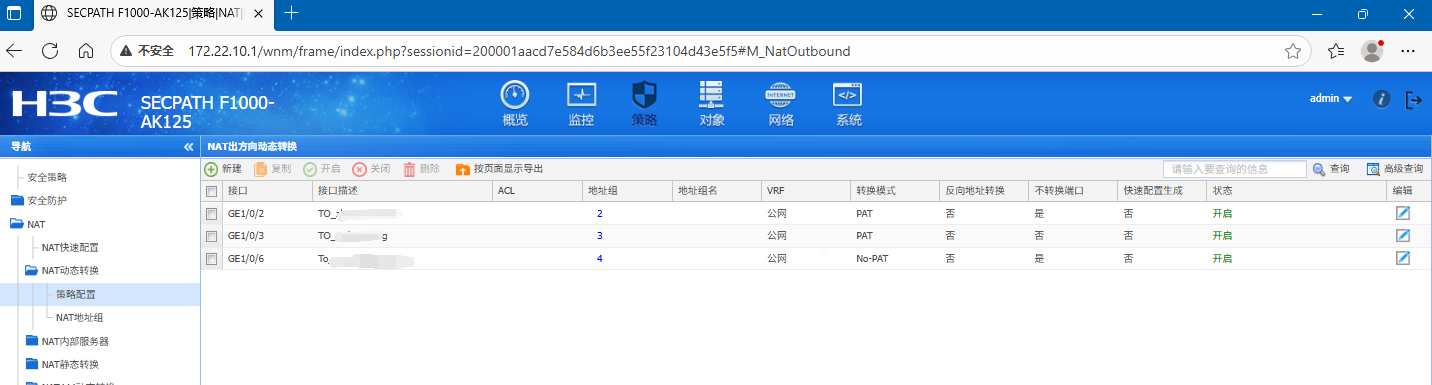The height and width of the screenshot is (385, 1432).
Task: Expand the 安全防护 folder
Action: [17, 200]
